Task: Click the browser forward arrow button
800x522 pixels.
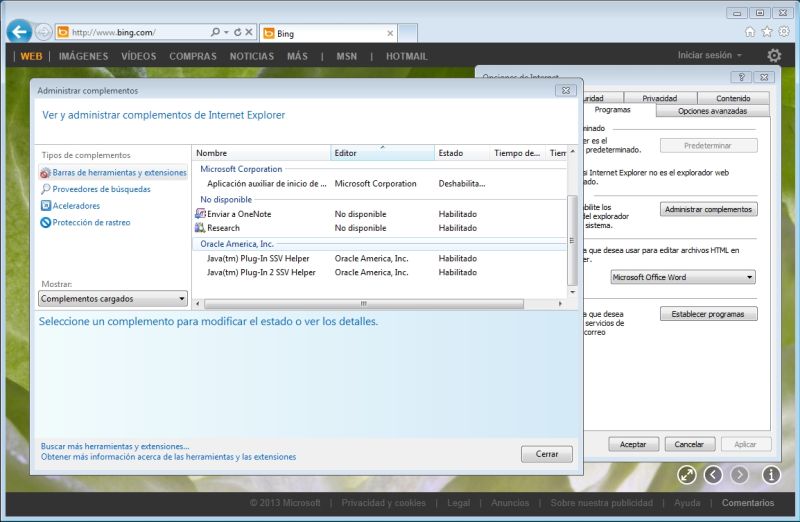Action: click(x=44, y=33)
